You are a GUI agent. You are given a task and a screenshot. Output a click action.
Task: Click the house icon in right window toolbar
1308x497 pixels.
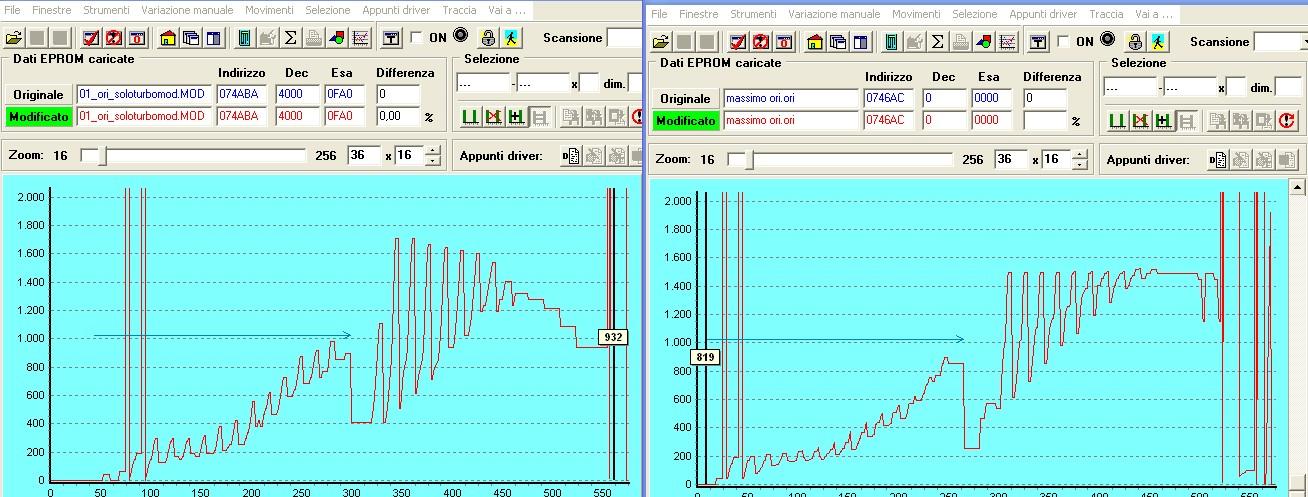(815, 42)
